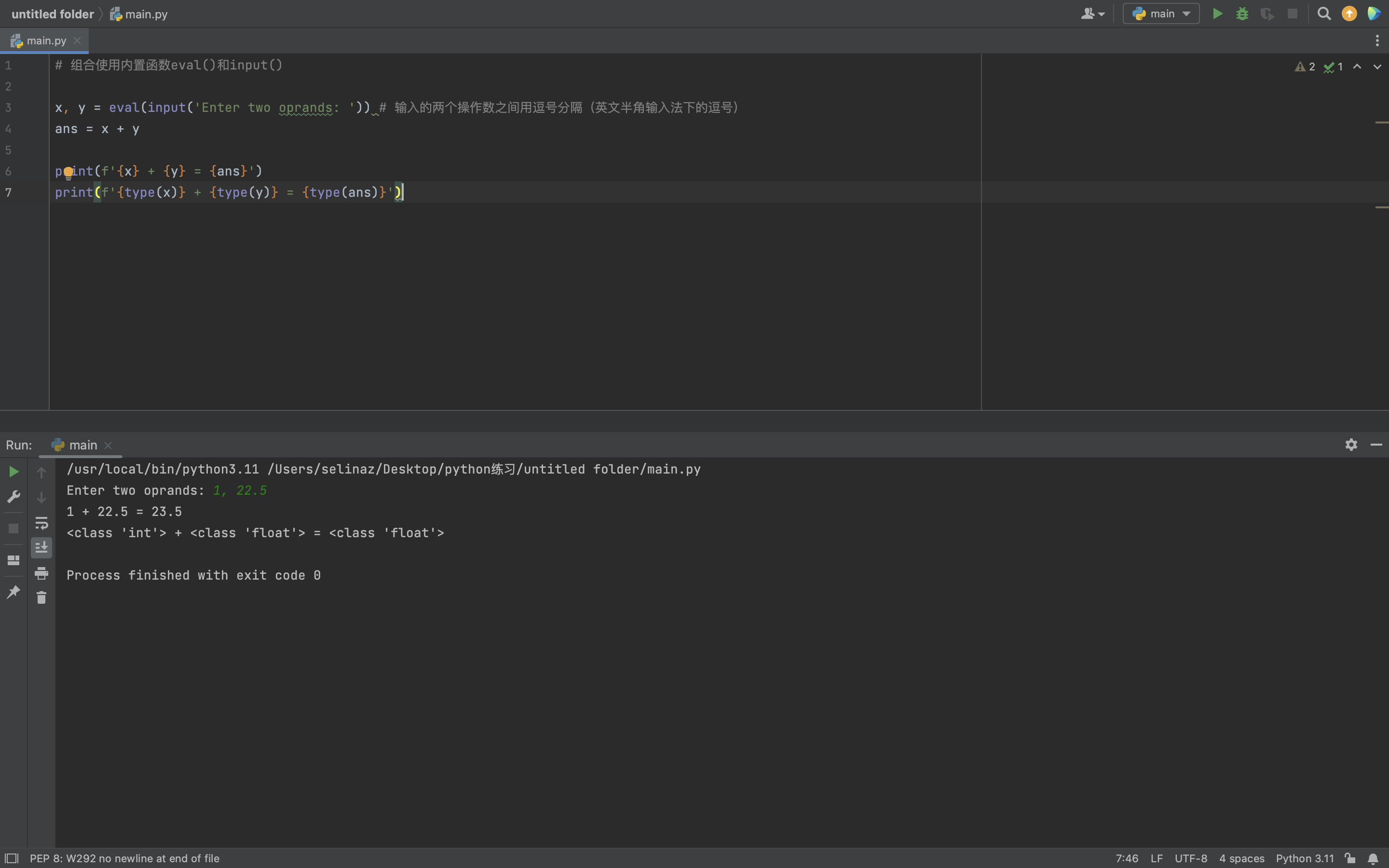
Task: Open Run panel settings gear
Action: pos(1351,445)
